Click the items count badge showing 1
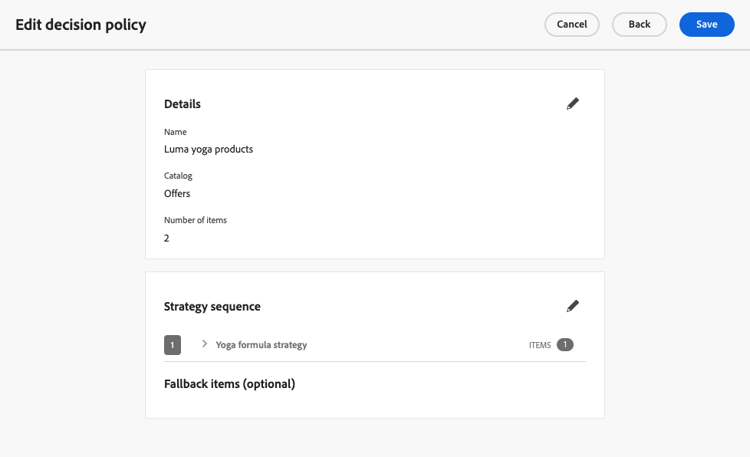750x457 pixels. click(565, 345)
